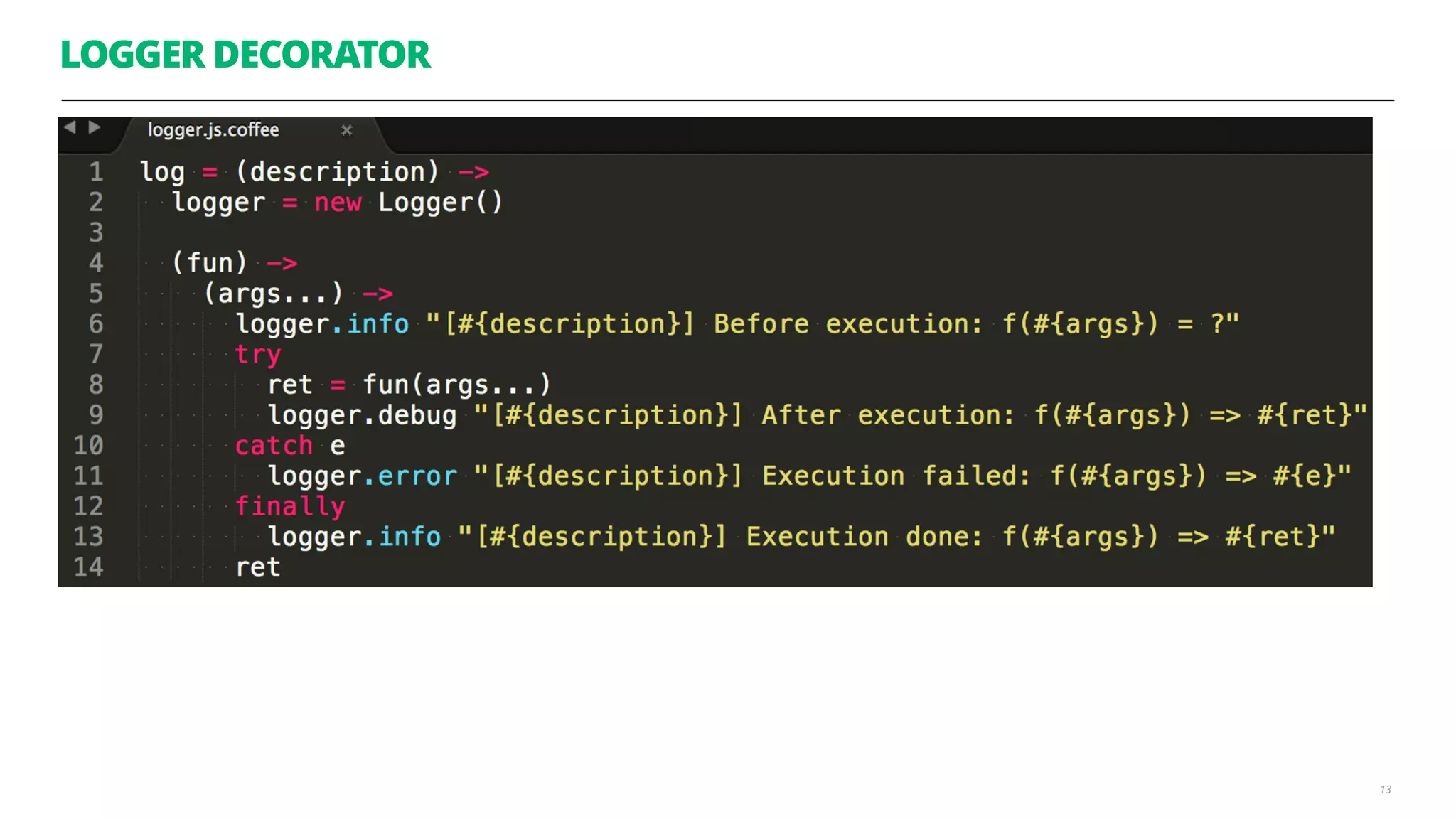Click the slide page number 13
1456x819 pixels.
point(1386,789)
